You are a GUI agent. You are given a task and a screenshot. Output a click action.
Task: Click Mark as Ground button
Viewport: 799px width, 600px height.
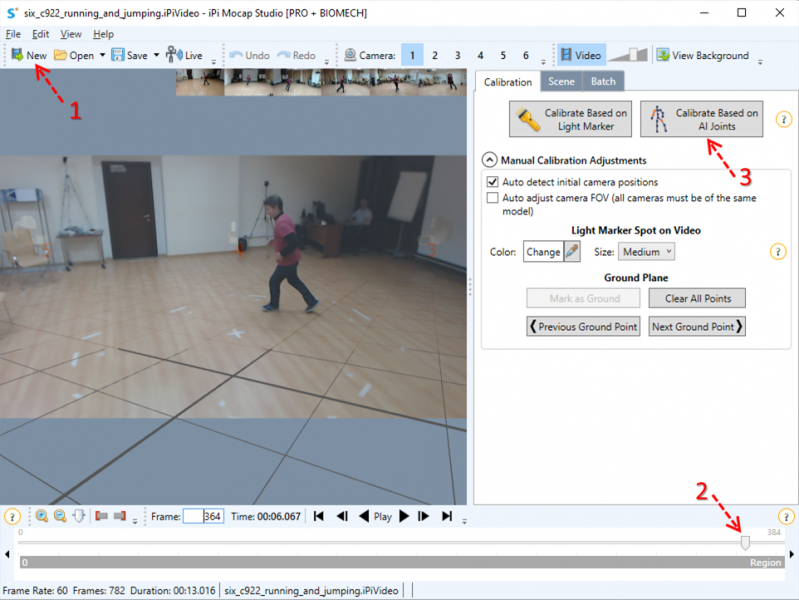pos(583,299)
